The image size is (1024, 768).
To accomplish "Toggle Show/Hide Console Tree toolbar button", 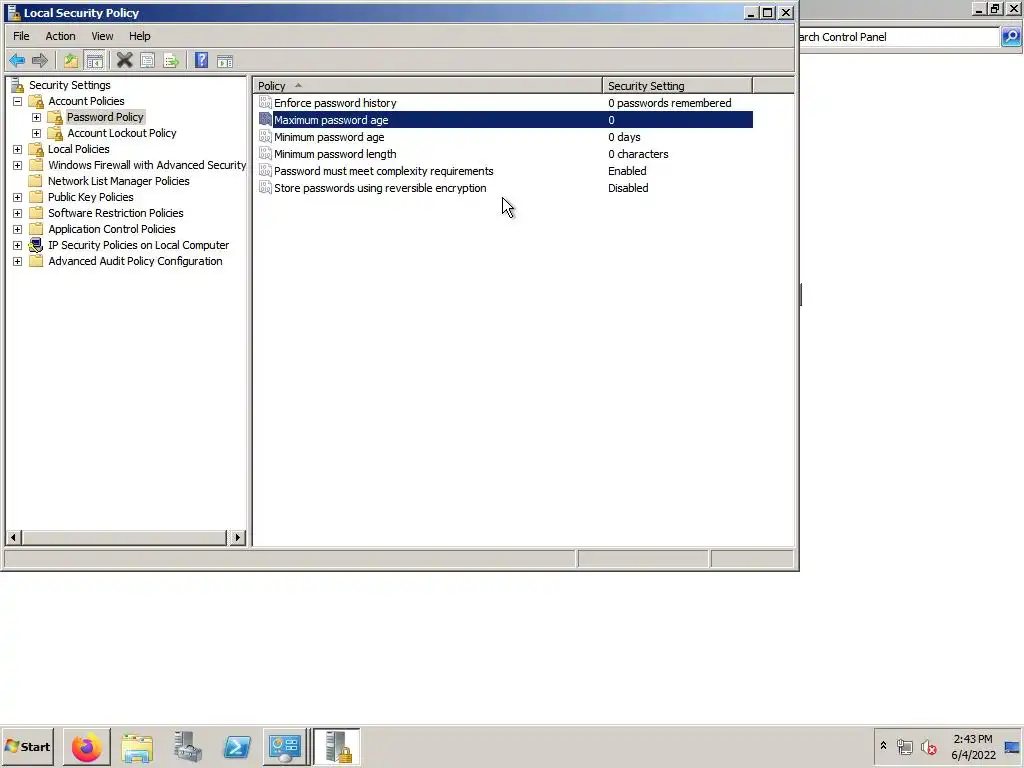I will (x=95, y=61).
